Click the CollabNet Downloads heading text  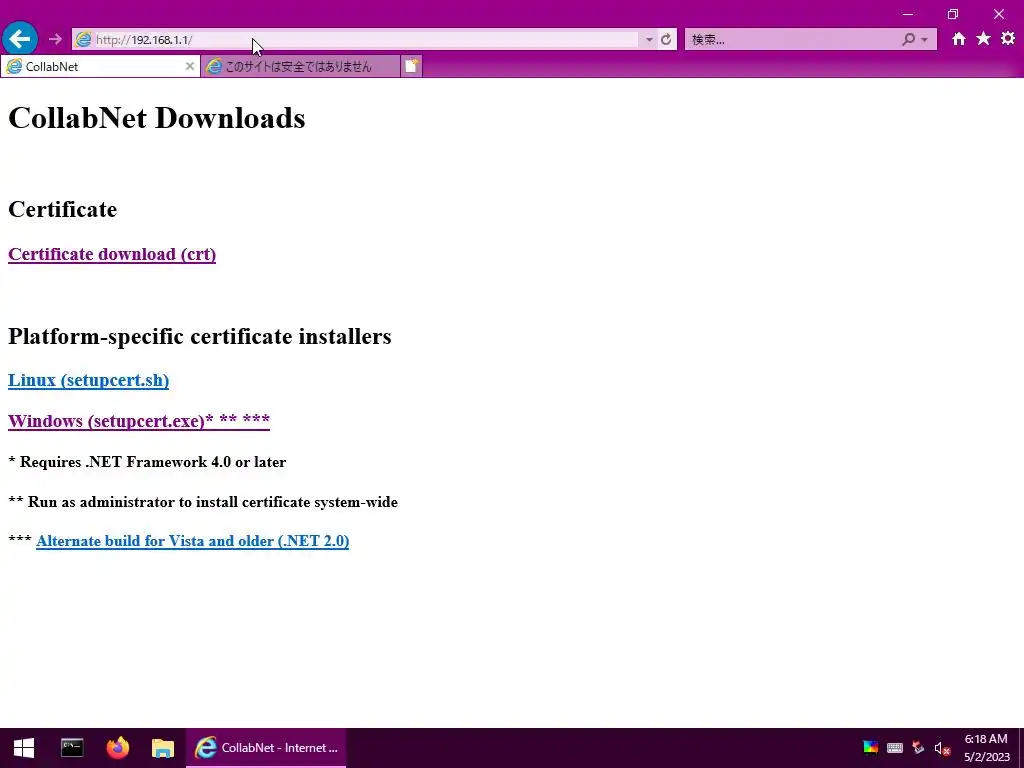(157, 118)
